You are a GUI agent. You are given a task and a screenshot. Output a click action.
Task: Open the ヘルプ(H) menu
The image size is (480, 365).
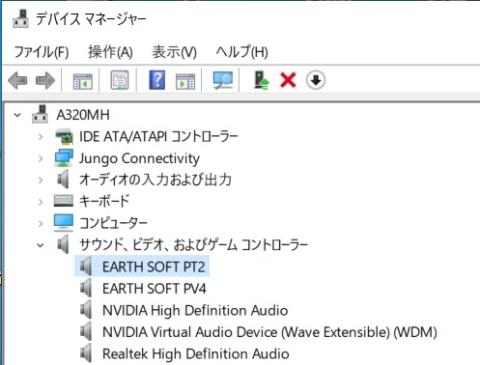[242, 52]
